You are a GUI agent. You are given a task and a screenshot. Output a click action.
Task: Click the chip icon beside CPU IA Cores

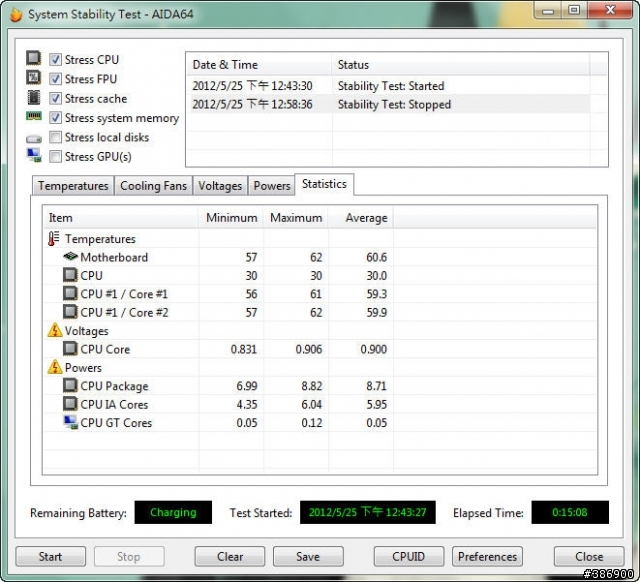pyautogui.click(x=70, y=404)
